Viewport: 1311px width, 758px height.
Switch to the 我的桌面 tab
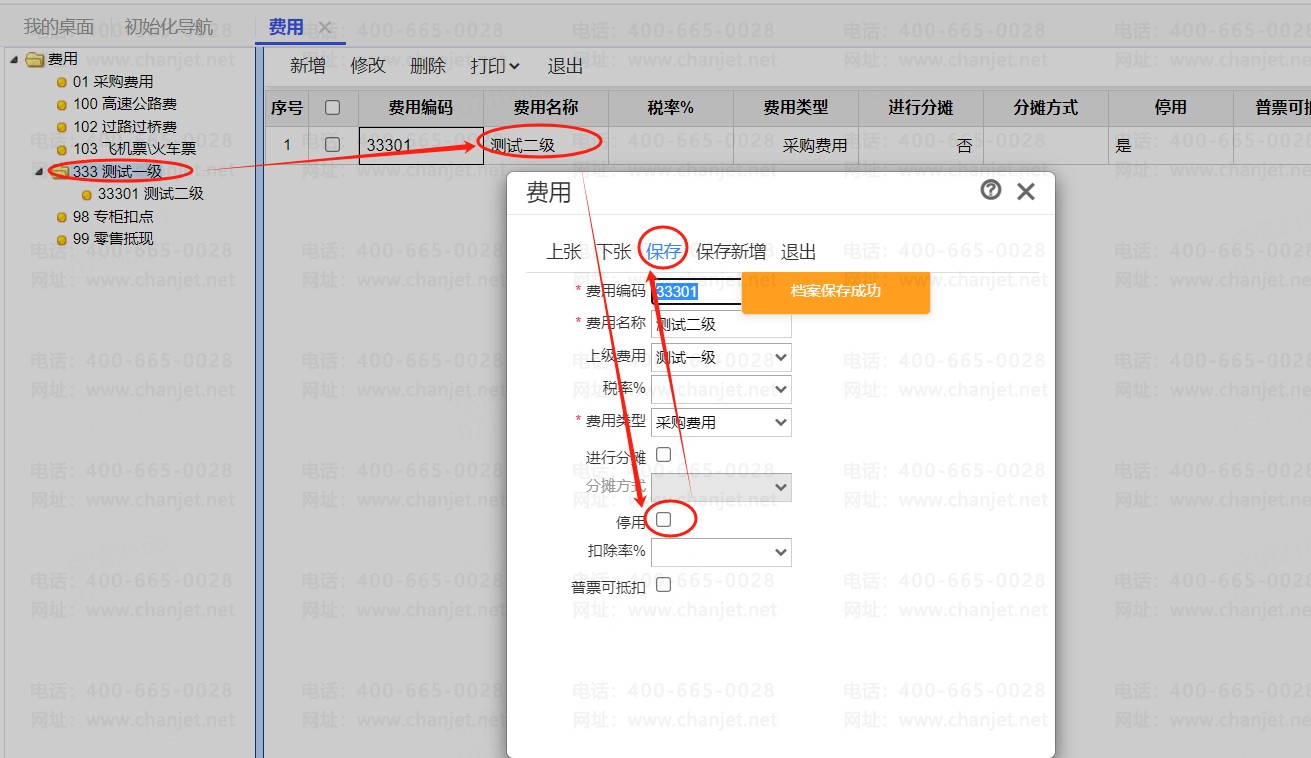(59, 27)
